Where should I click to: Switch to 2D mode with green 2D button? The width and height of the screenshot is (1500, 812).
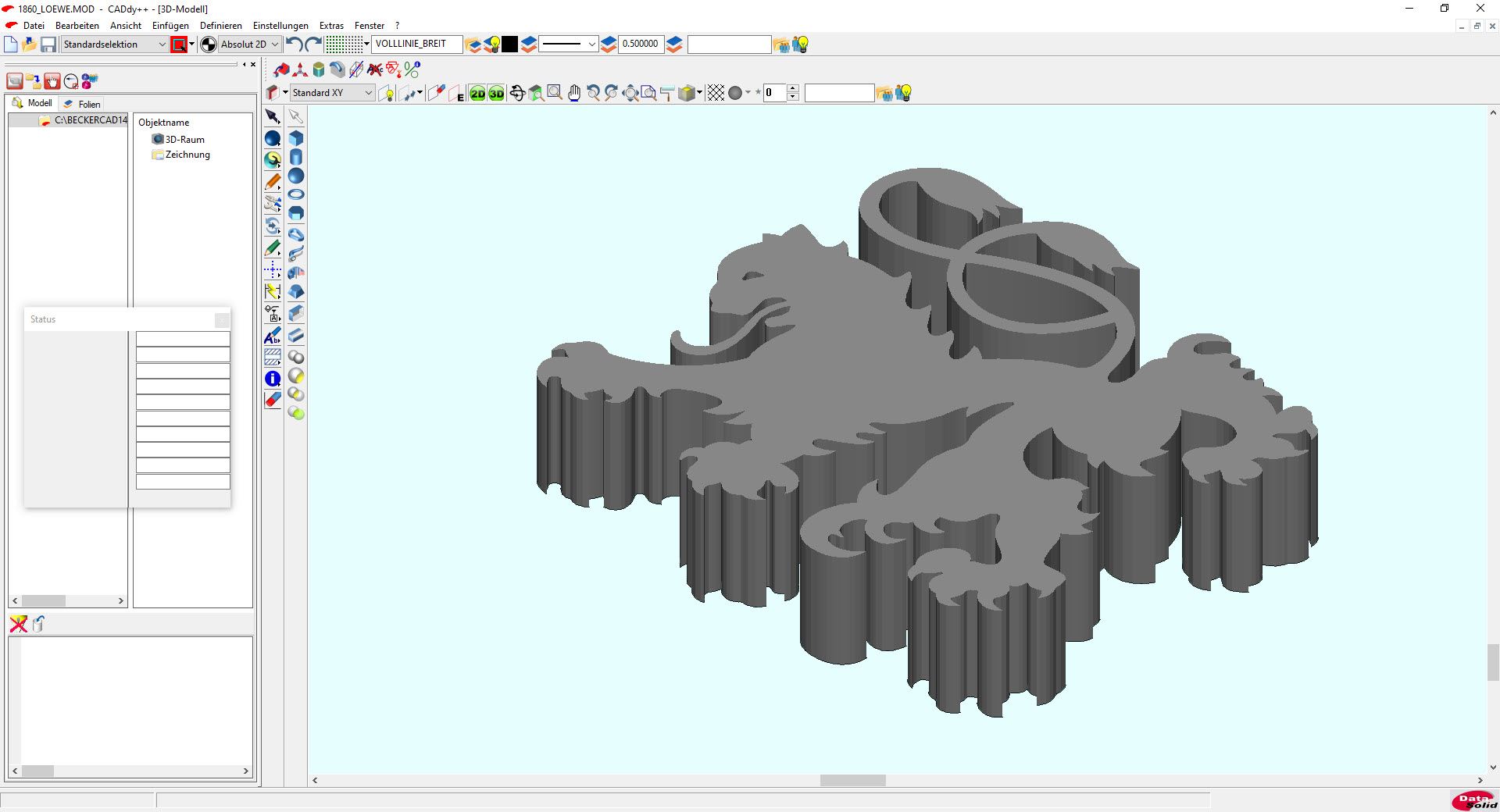tap(477, 93)
